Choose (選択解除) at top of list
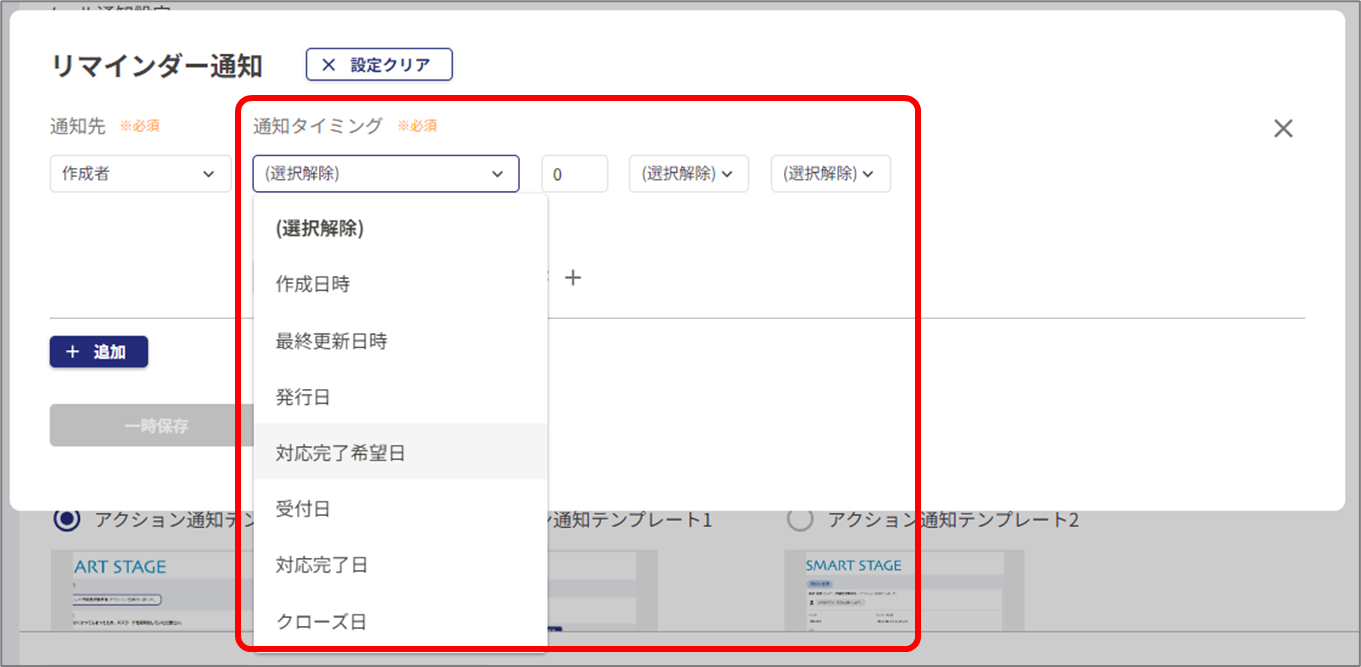This screenshot has height=667, width=1361. [319, 229]
